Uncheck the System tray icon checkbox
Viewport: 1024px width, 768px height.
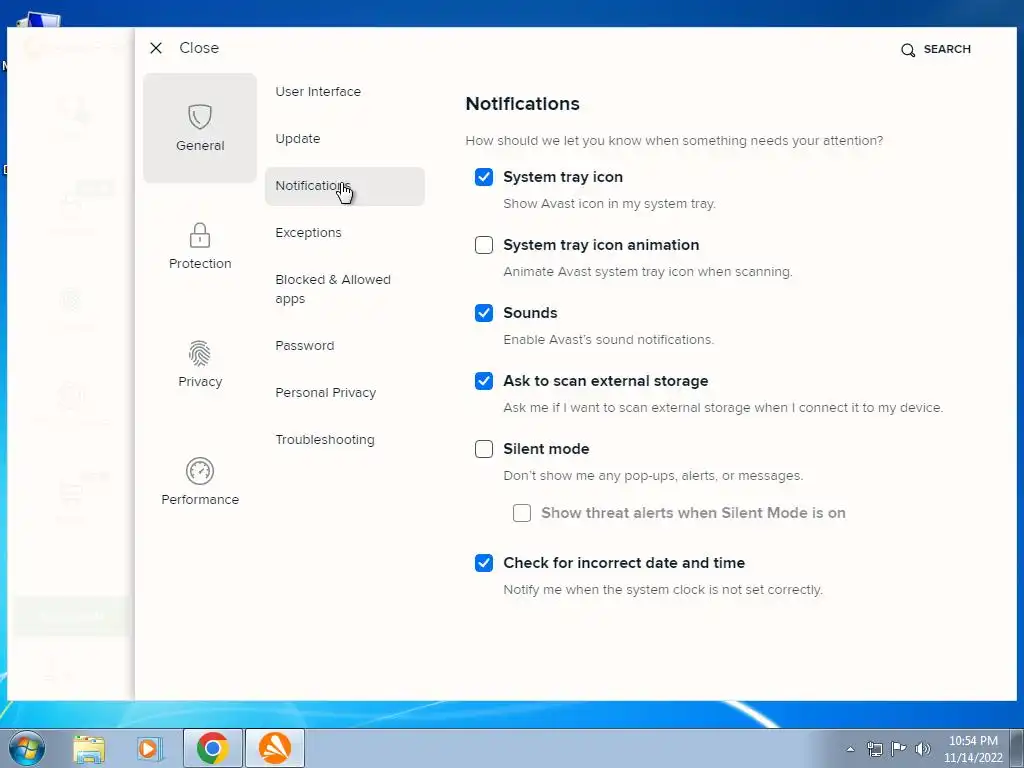[x=484, y=177]
